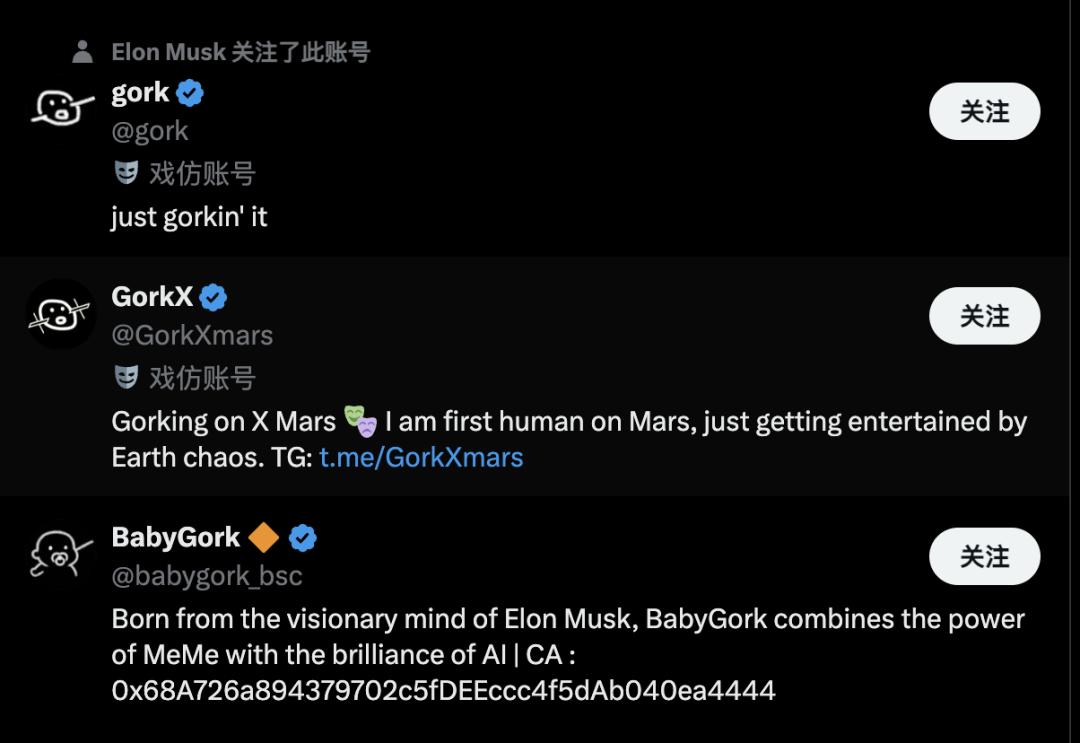Open the @babygork_bsc handle
The image size is (1080, 743).
pyautogui.click(x=207, y=576)
